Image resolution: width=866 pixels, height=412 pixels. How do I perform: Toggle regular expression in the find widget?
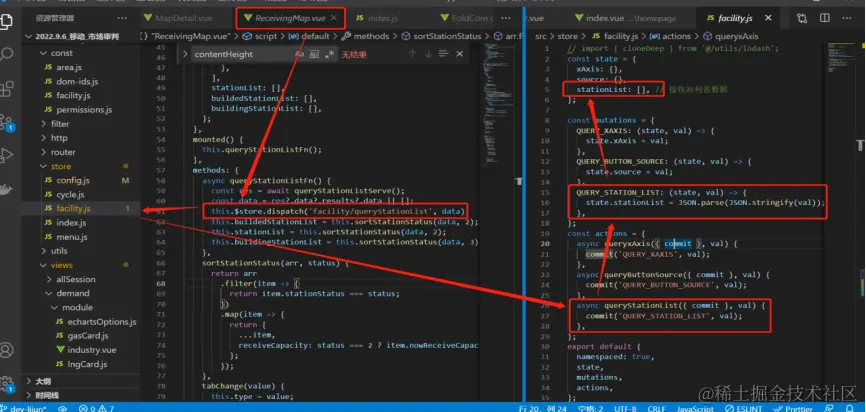tap(329, 54)
